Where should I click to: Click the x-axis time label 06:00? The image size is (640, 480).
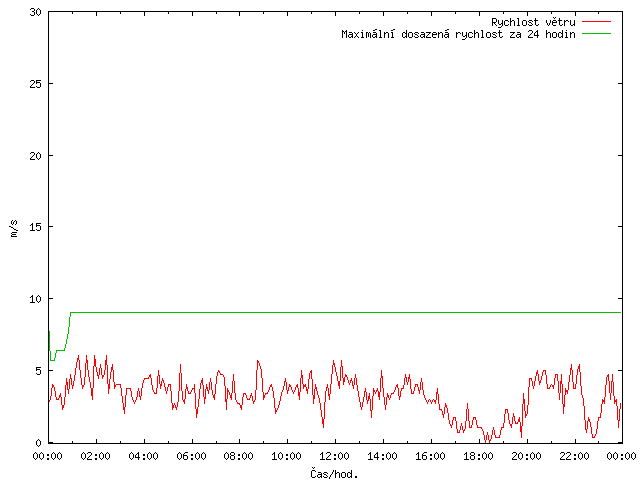point(191,456)
